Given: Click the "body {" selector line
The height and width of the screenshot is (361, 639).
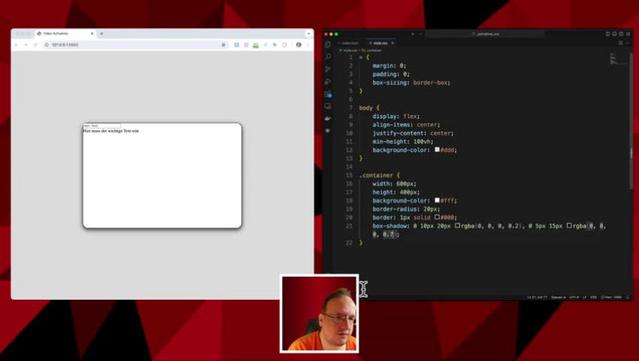Looking at the screenshot, I should click(x=369, y=108).
